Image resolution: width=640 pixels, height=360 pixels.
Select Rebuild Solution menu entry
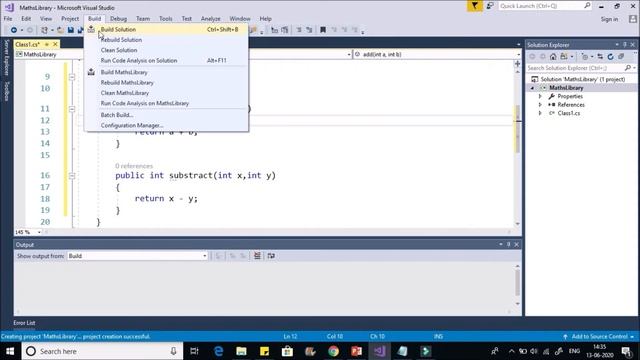[x=166, y=40]
